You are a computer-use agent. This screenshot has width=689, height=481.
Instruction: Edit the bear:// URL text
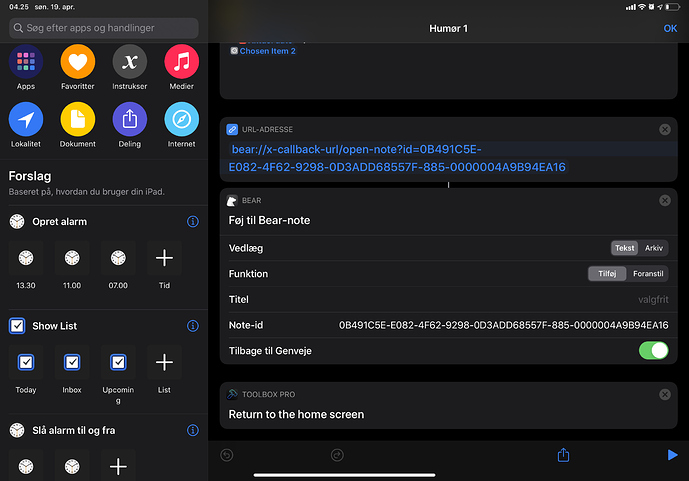(x=398, y=158)
